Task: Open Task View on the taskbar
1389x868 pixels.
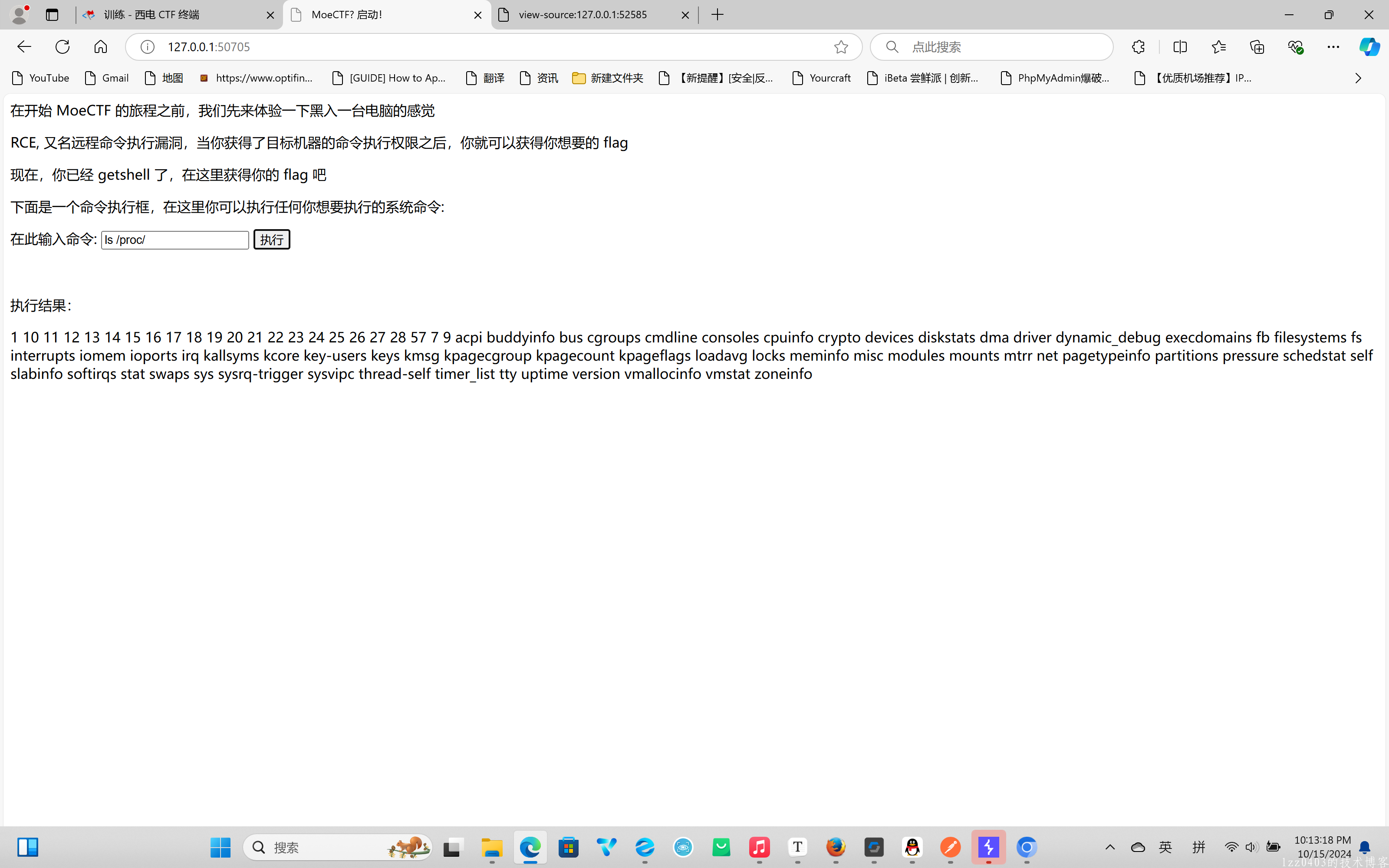Action: tap(454, 847)
